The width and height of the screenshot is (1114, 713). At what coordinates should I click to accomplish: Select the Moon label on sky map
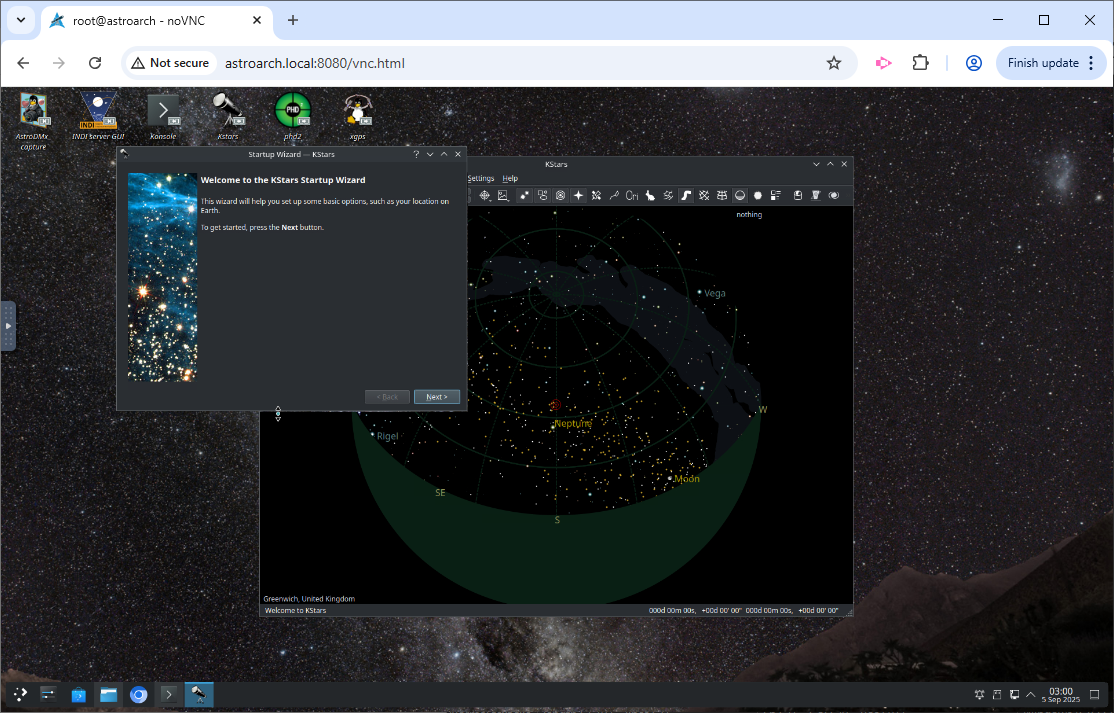[x=686, y=479]
